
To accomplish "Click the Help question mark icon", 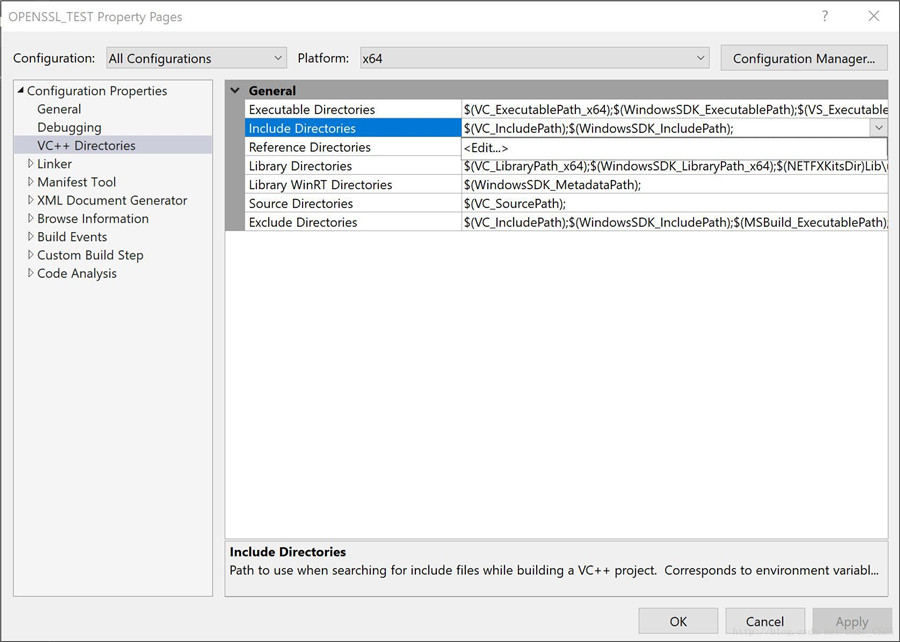I will coord(825,16).
